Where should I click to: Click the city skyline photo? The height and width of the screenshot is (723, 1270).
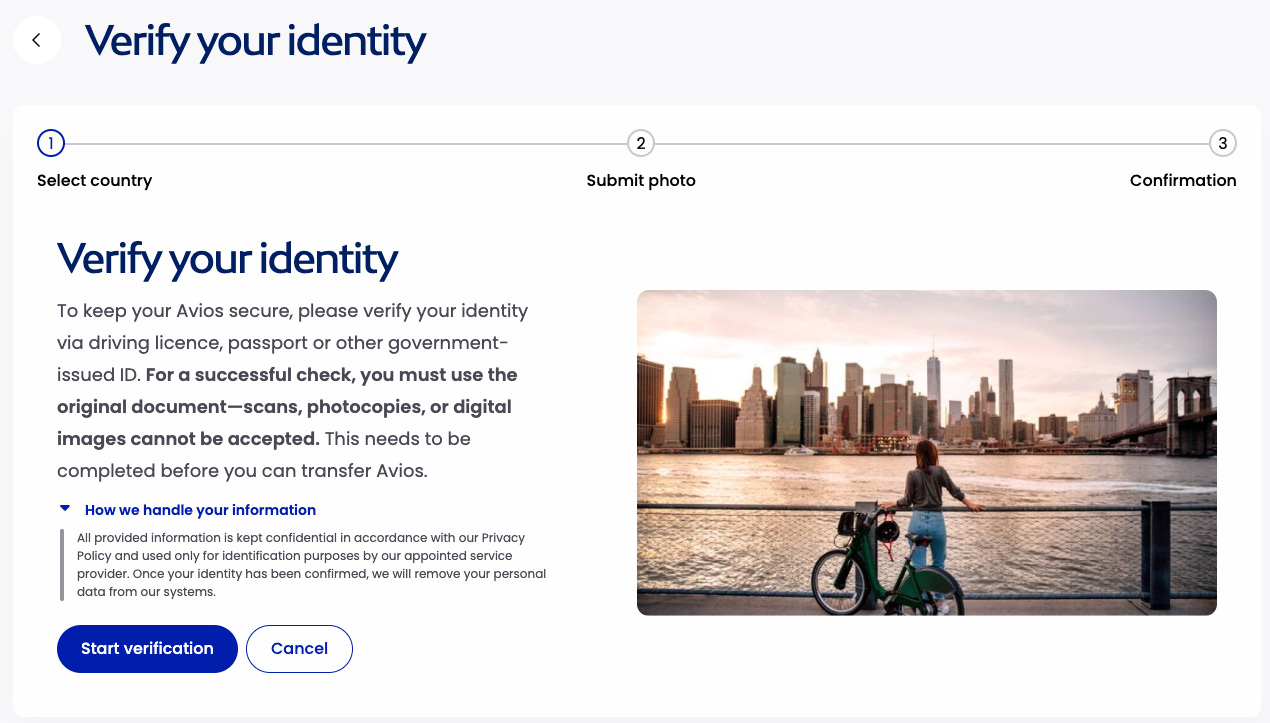pos(927,452)
